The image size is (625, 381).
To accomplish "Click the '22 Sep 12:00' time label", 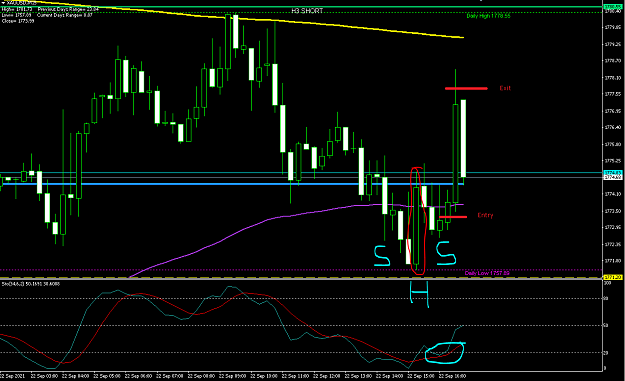I will tap(326, 376).
